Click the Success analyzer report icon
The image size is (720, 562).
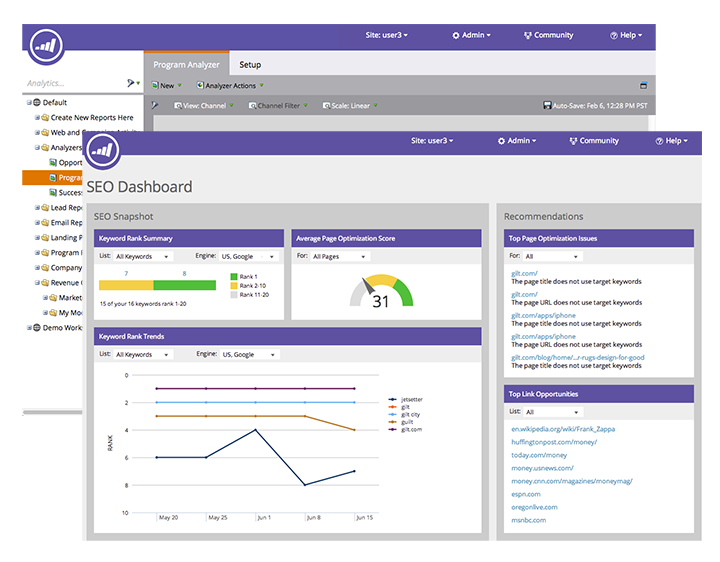pyautogui.click(x=53, y=192)
